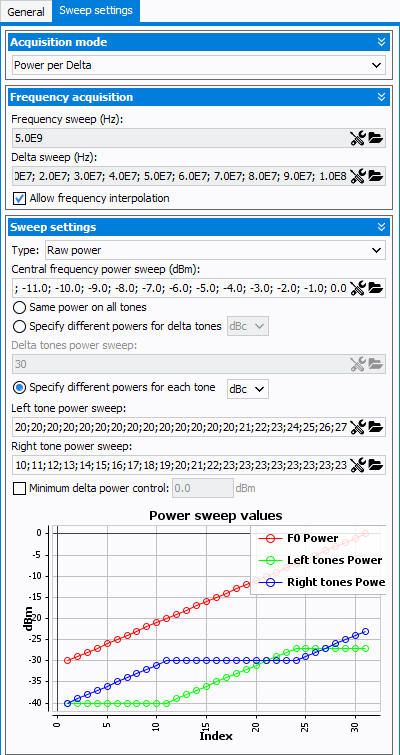The image size is (400, 755).
Task: Open Central frequency power sweep tools icon
Action: (x=358, y=288)
